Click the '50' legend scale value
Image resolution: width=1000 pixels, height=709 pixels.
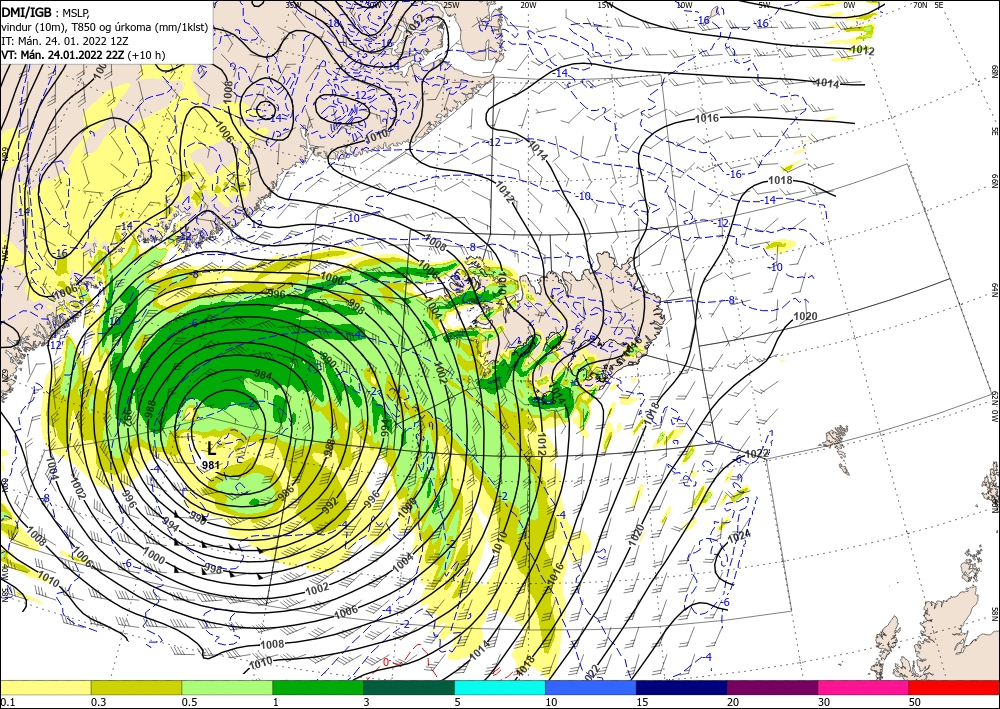[x=915, y=702]
